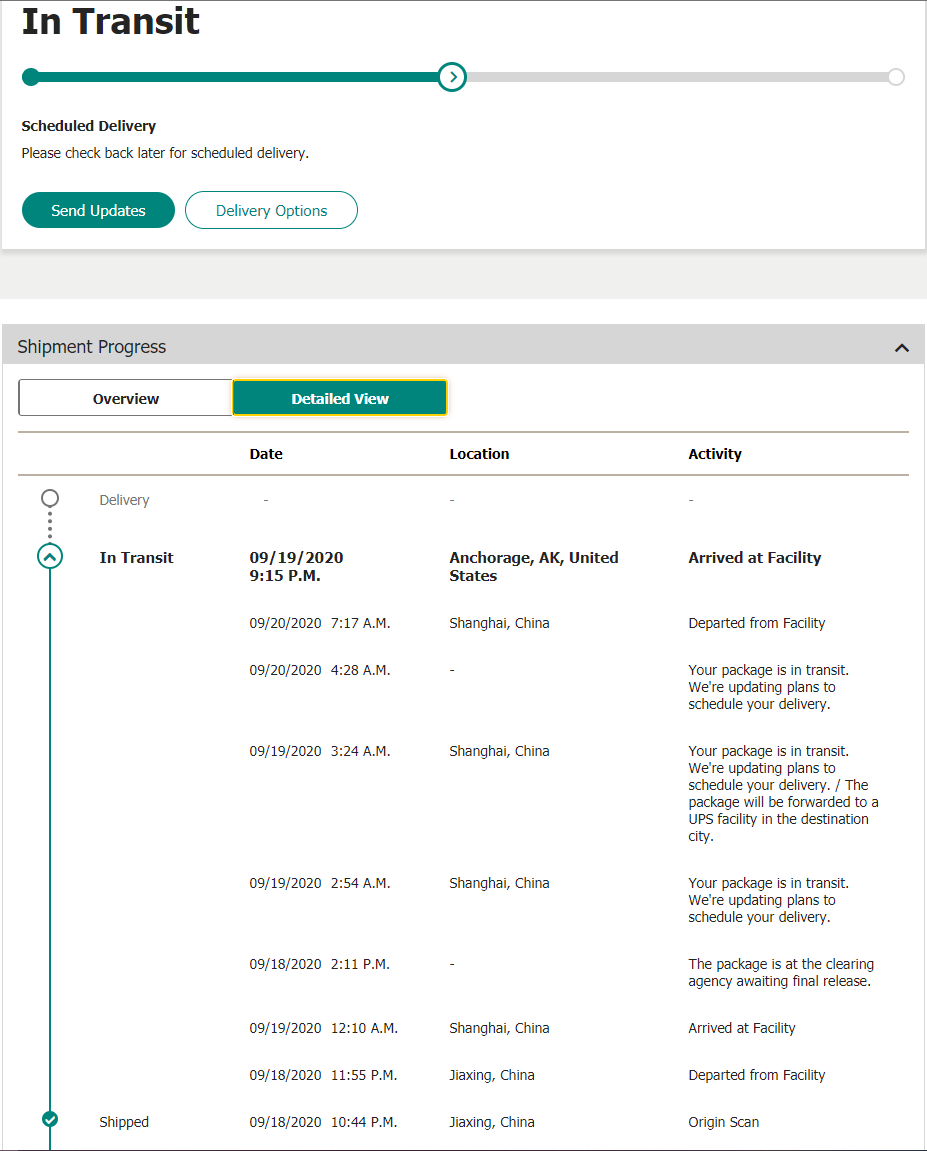Screen dimensions: 927x1151
Task: Click the Shipped status label
Action: pyautogui.click(x=124, y=1122)
